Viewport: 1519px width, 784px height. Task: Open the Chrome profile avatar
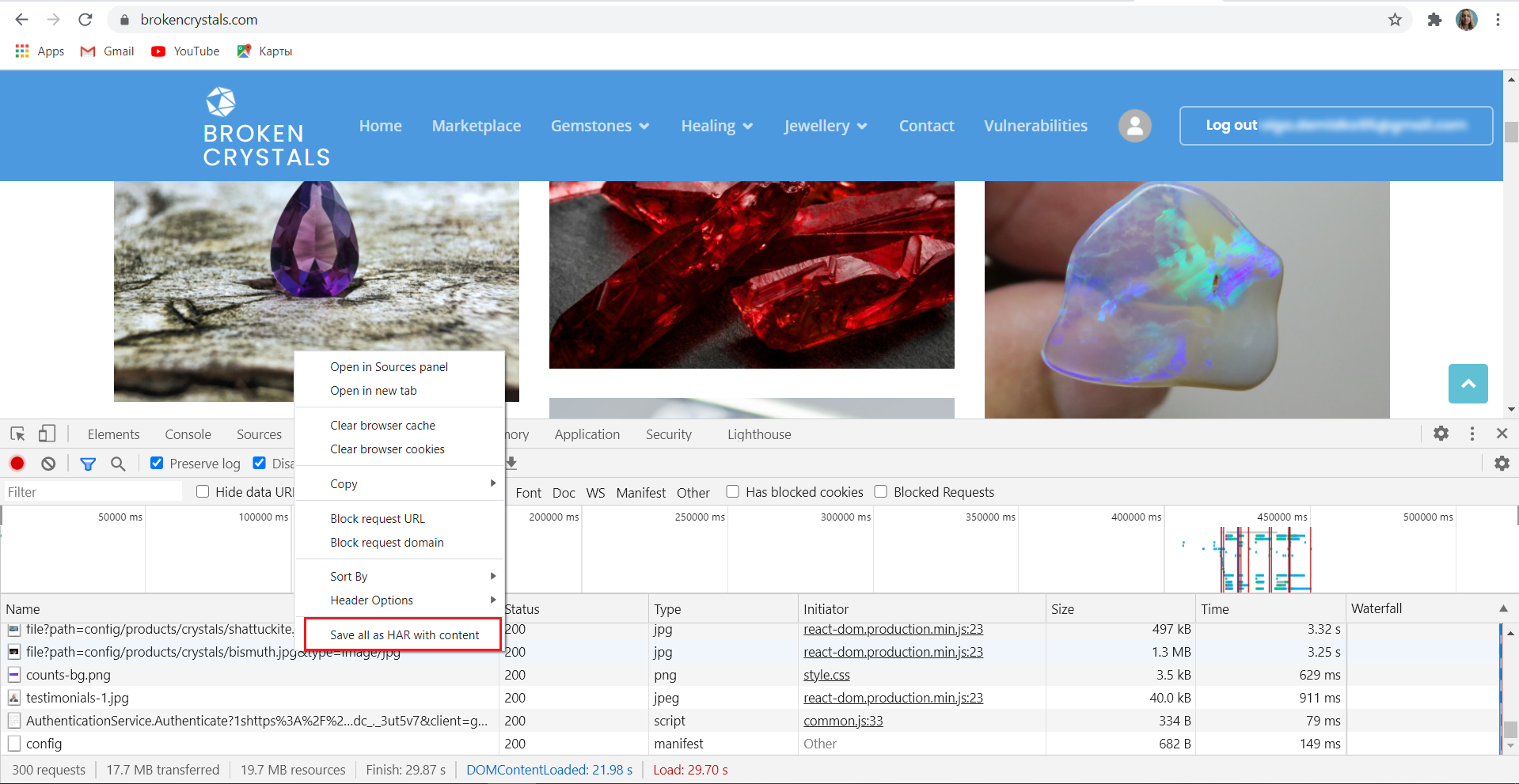1467,20
